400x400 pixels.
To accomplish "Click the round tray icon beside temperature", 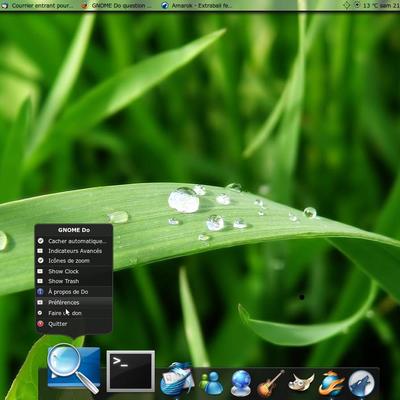I will pos(357,5).
